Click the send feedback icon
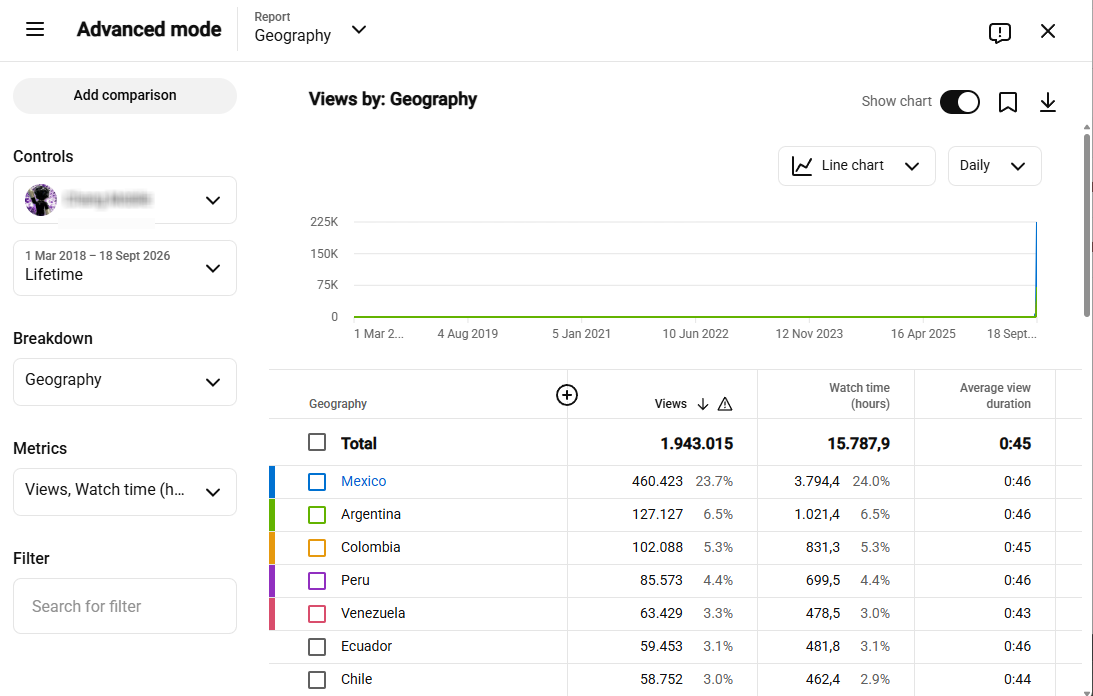This screenshot has width=1093, height=696. (x=1000, y=32)
